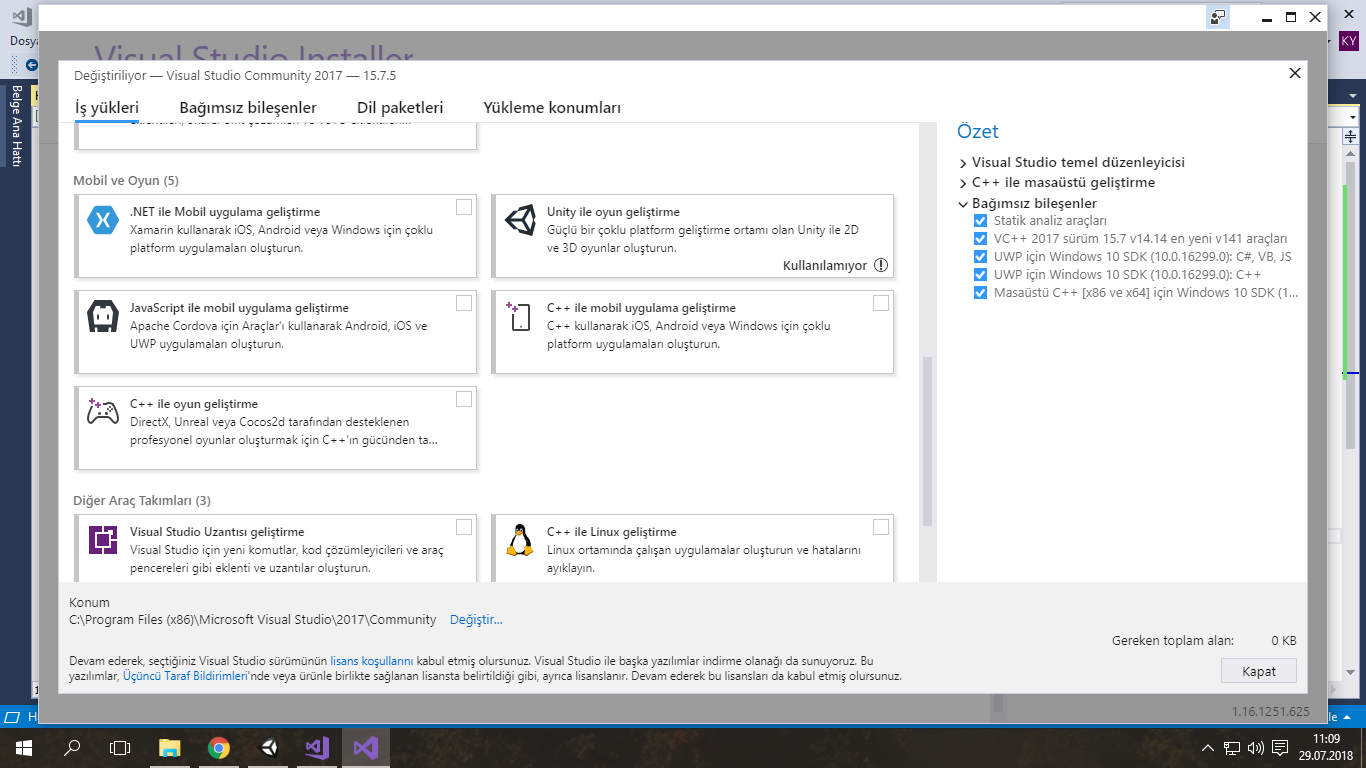Uncheck VC++ 2017 sürüm 15.7 v14.14 tools
This screenshot has width=1366, height=768.
click(x=980, y=239)
